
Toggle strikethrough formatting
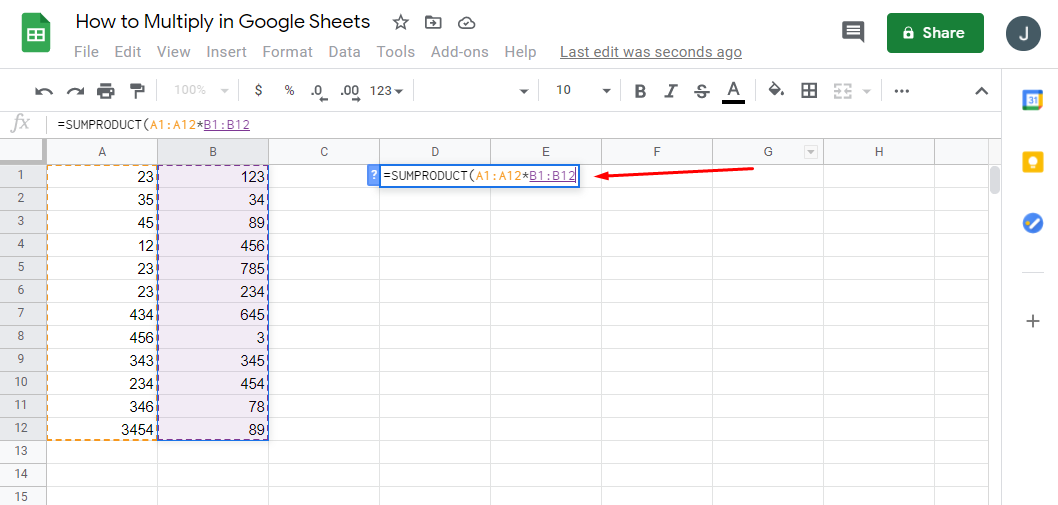tap(702, 91)
